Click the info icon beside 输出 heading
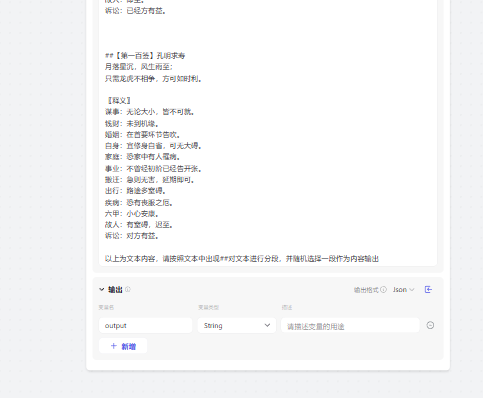The width and height of the screenshot is (483, 398). (x=128, y=289)
